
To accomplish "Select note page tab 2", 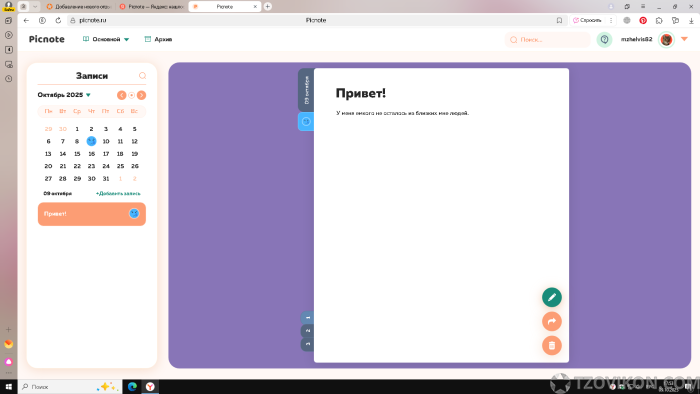I will [x=307, y=331].
